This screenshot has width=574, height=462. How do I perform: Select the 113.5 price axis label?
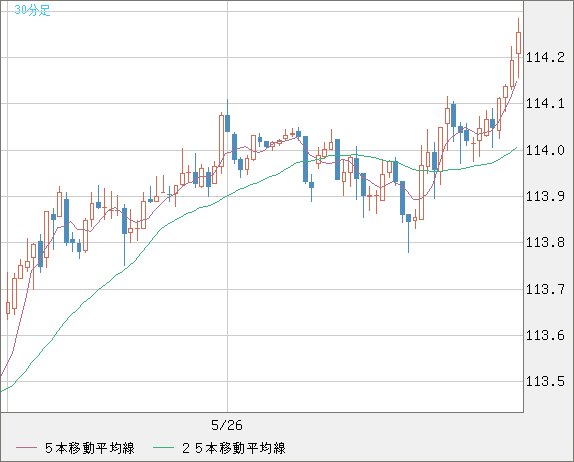[545, 381]
